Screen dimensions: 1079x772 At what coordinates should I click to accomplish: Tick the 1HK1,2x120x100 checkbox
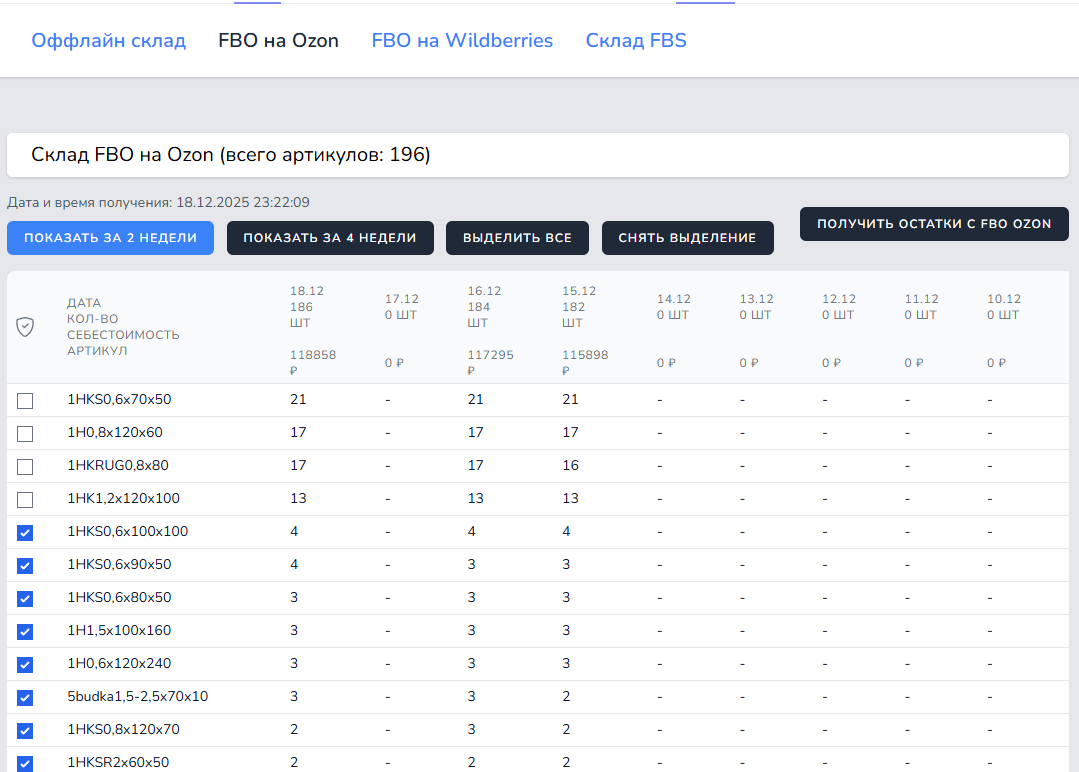25,500
